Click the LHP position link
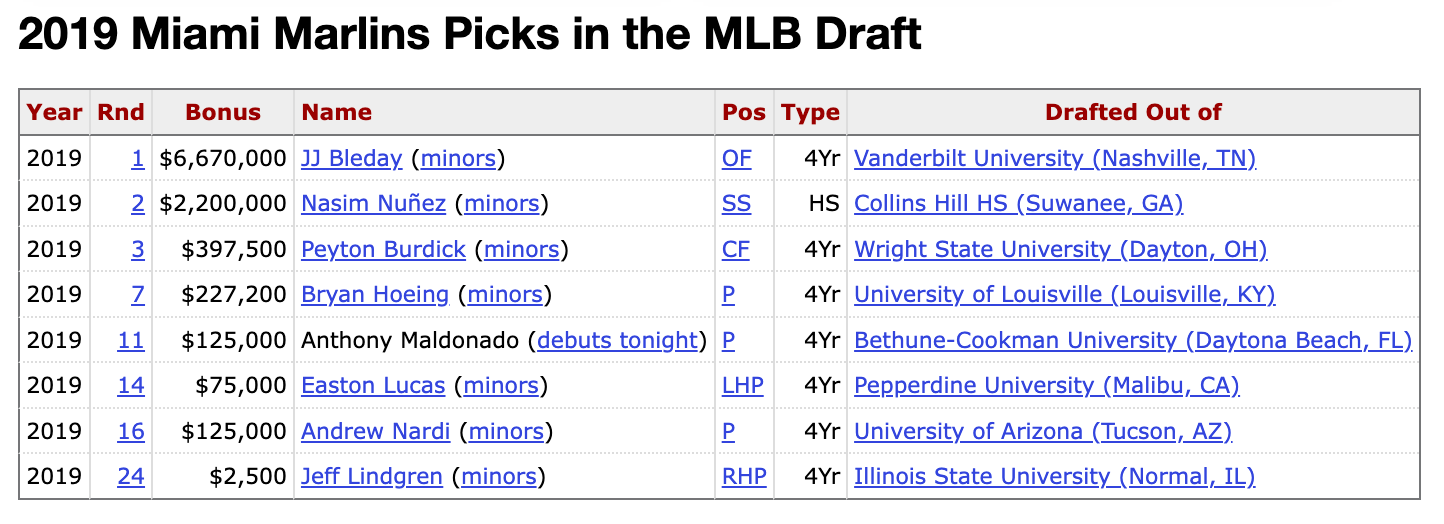The width and height of the screenshot is (1444, 524). 742,386
